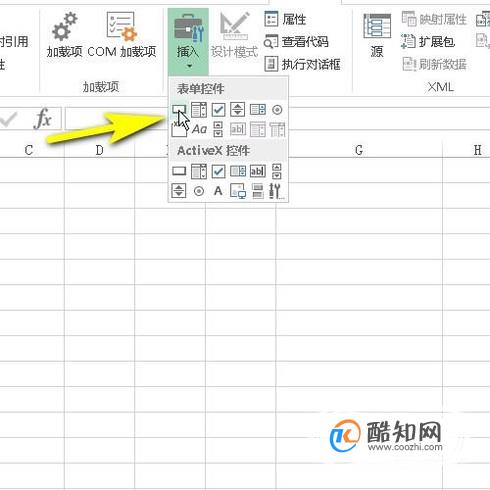The height and width of the screenshot is (490, 490).
Task: Pick the Spin Button form control
Action: 238,110
